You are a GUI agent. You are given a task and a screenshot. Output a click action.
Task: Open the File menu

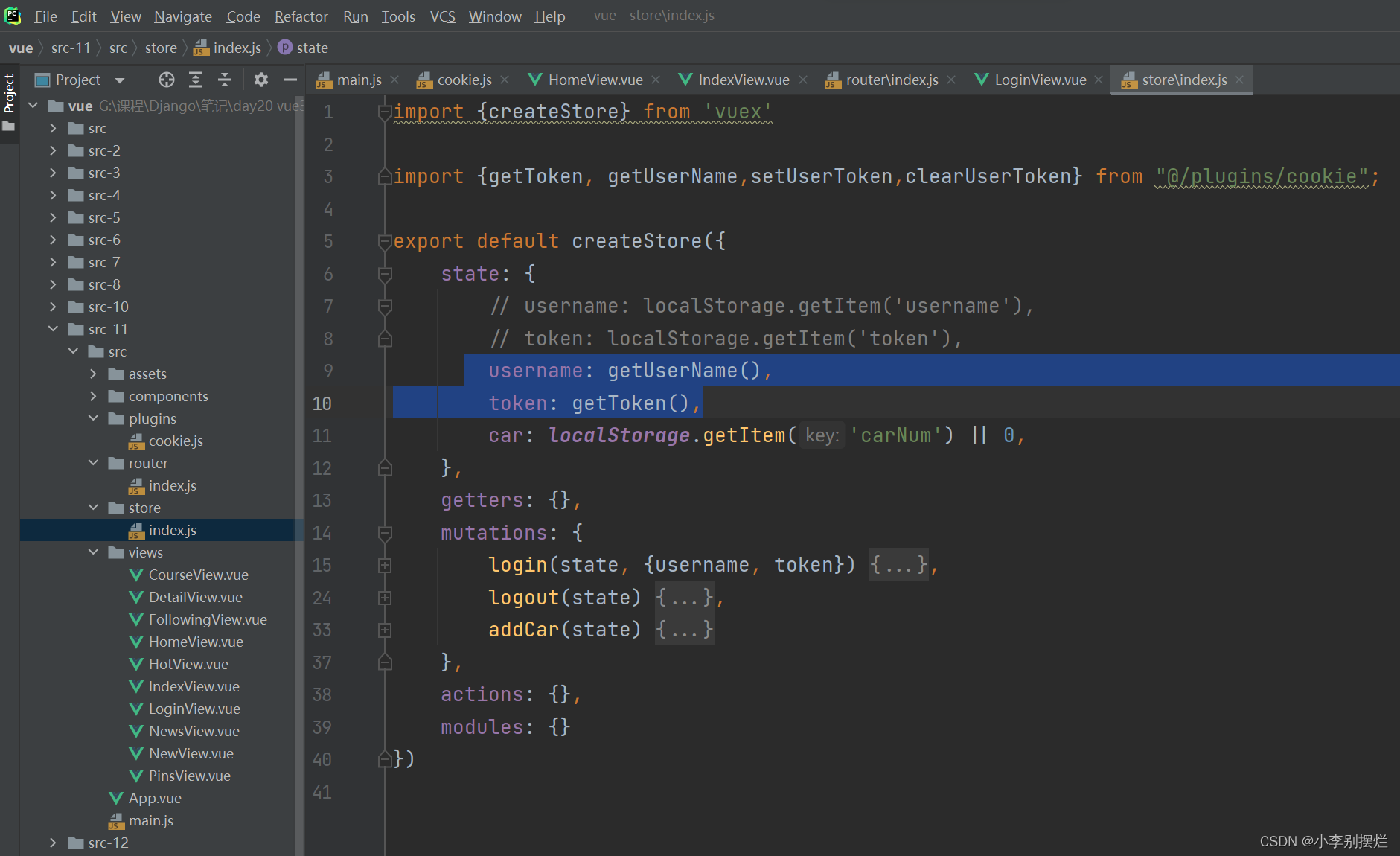(45, 16)
